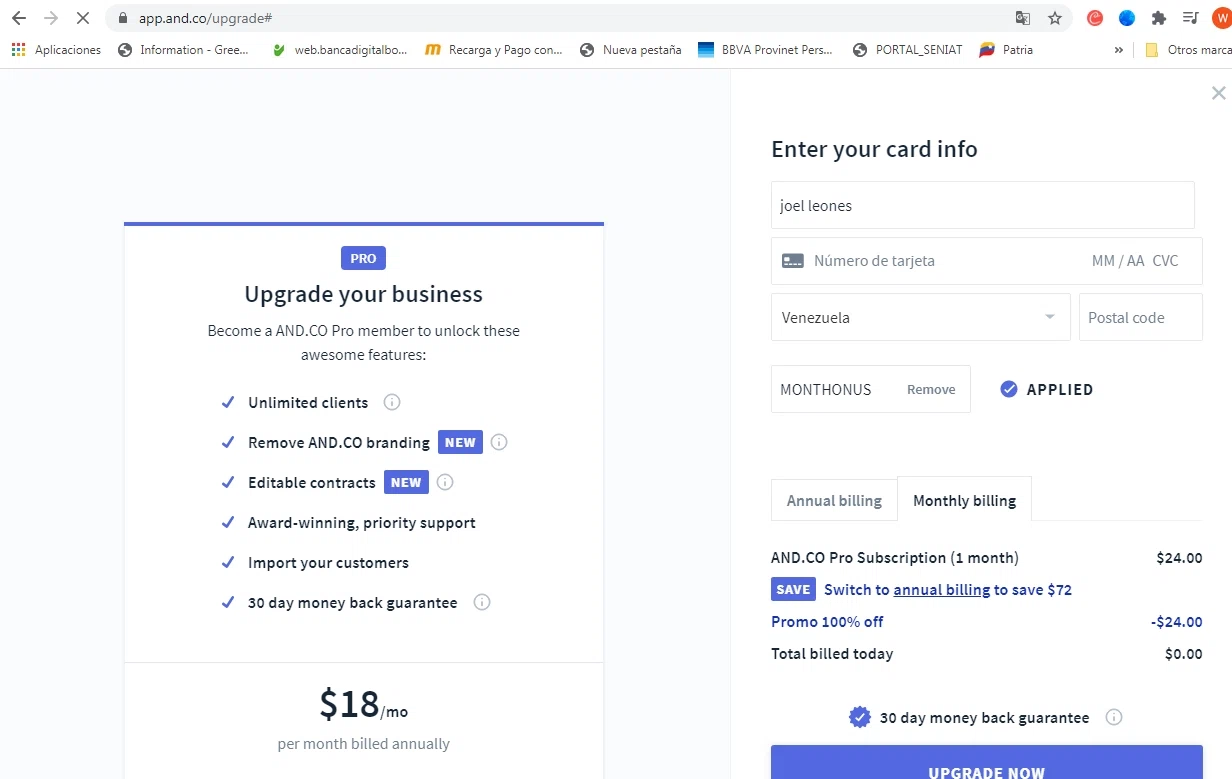
Task: Click the SAVE badge
Action: coord(793,589)
